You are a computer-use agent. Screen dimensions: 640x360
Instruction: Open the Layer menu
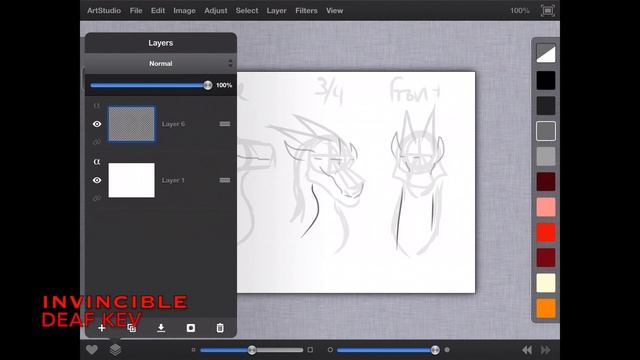point(276,11)
